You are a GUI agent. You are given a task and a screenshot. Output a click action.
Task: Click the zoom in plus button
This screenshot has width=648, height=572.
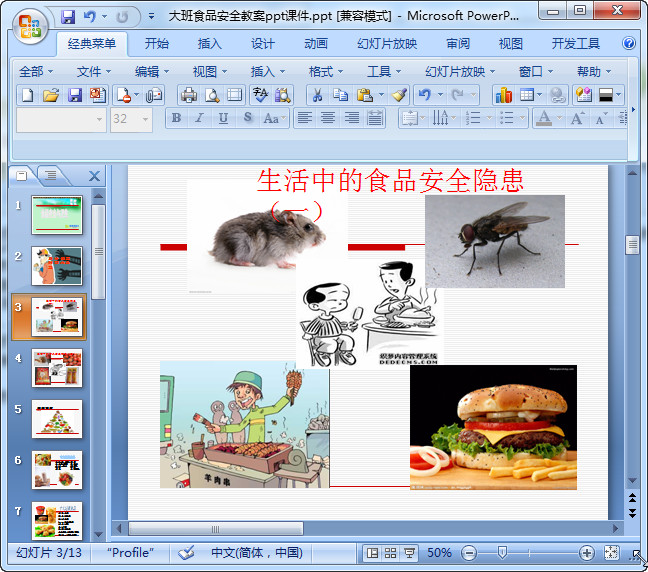(586, 553)
